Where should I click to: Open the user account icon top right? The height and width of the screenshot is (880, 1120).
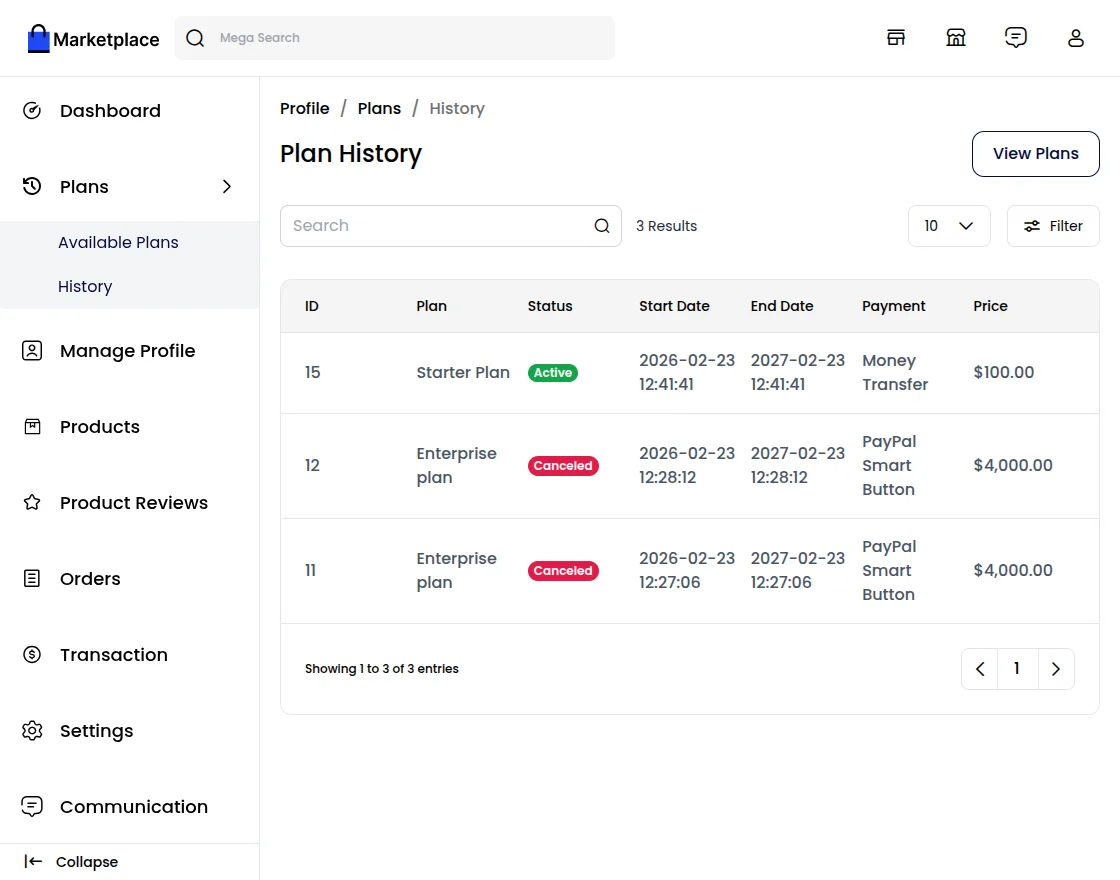tap(1076, 37)
